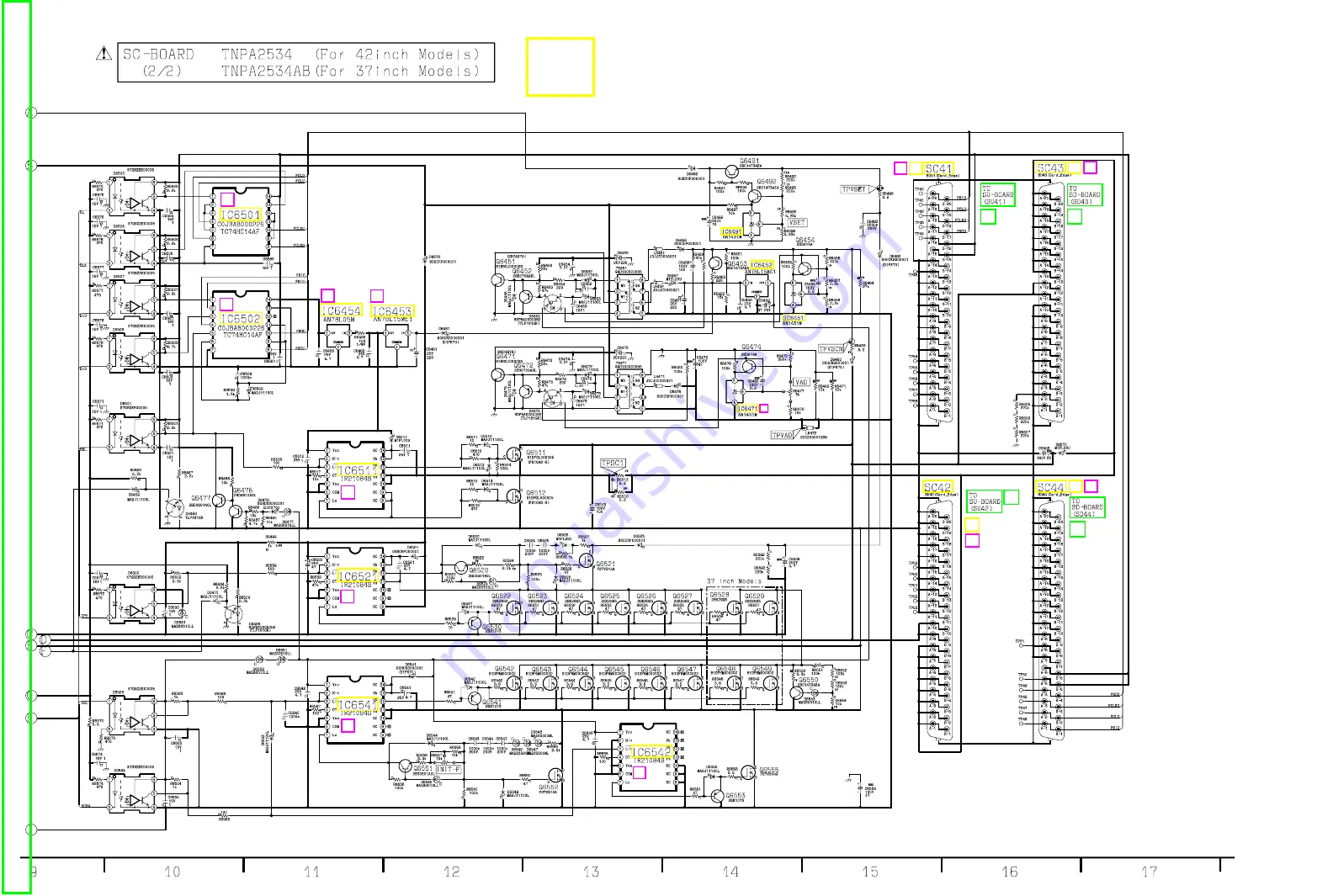Click grid column number 16 on the ruler
This screenshot has width=1333, height=896.
pos(1010,872)
